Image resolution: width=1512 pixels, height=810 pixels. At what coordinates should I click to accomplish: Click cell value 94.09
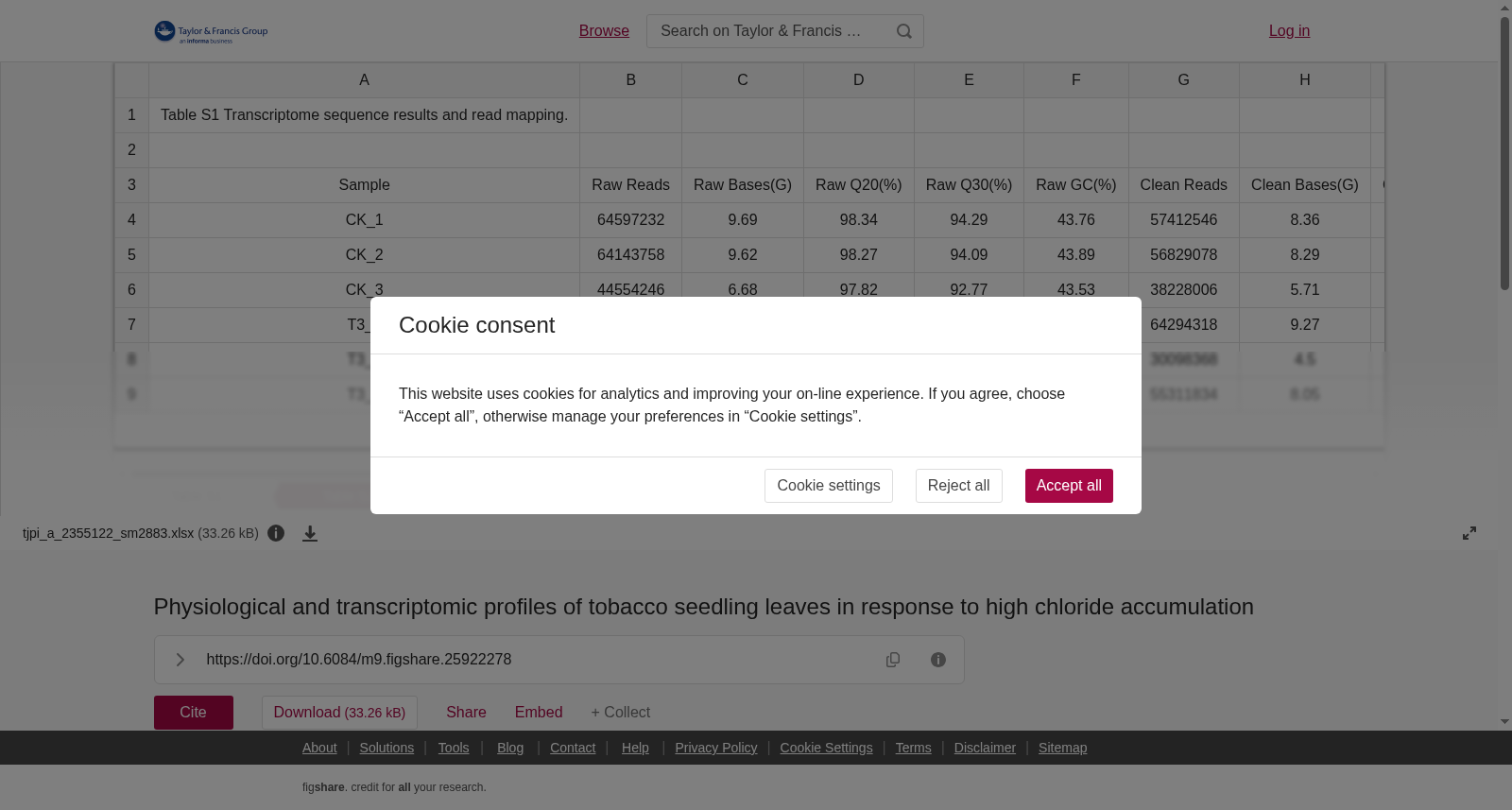(x=969, y=255)
